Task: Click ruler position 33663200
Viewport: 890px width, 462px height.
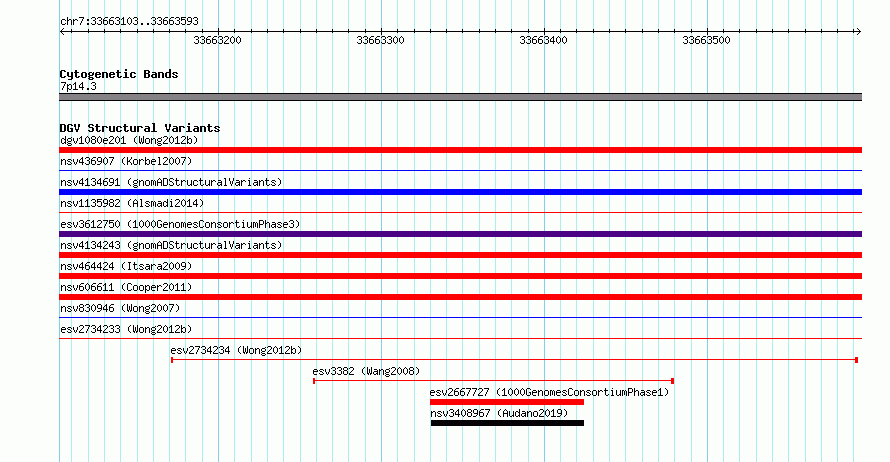Action: point(217,40)
